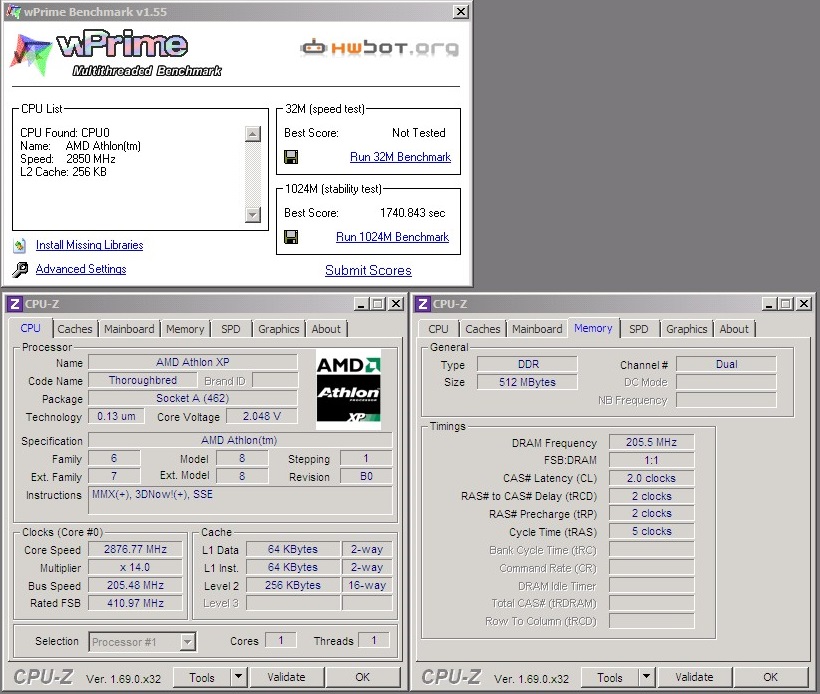Click Package field Socket A (462)

[192, 398]
